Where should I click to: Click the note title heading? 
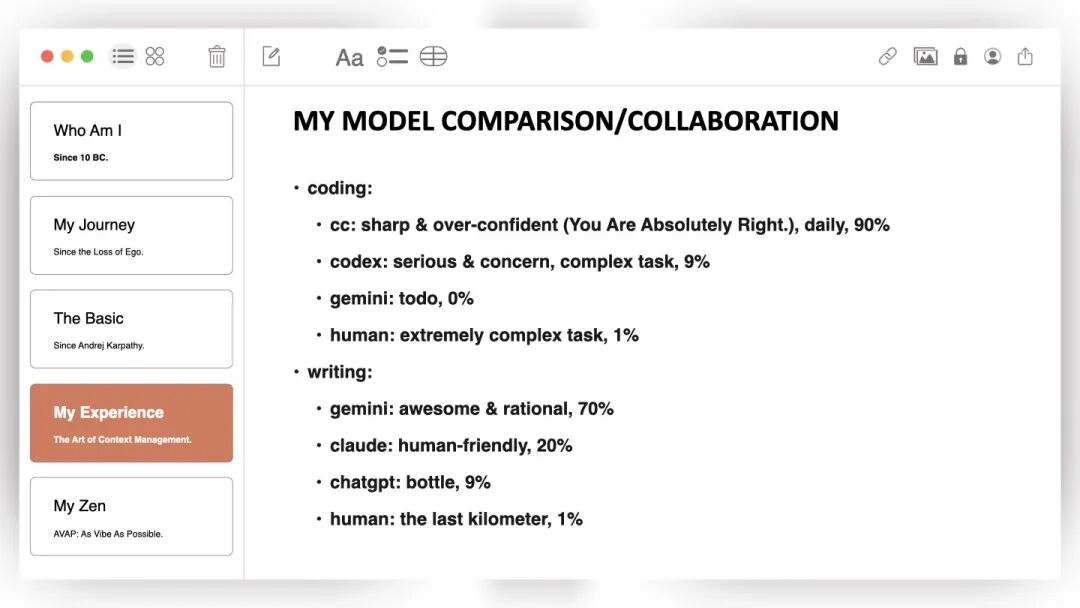coord(565,121)
